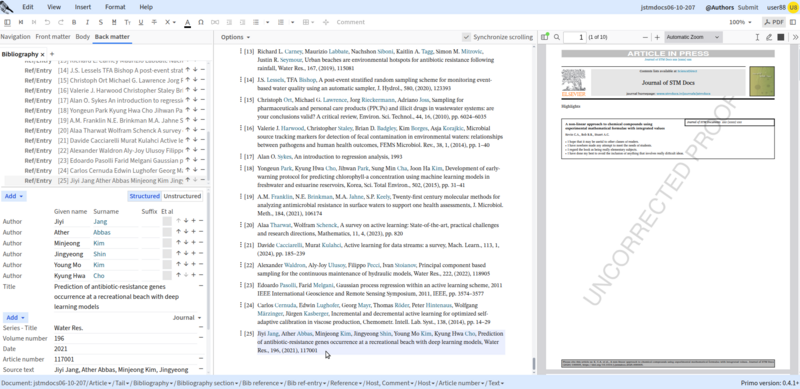Open the 100% zoom dropdown
Viewport: 800px width, 389px height.
[740, 22]
